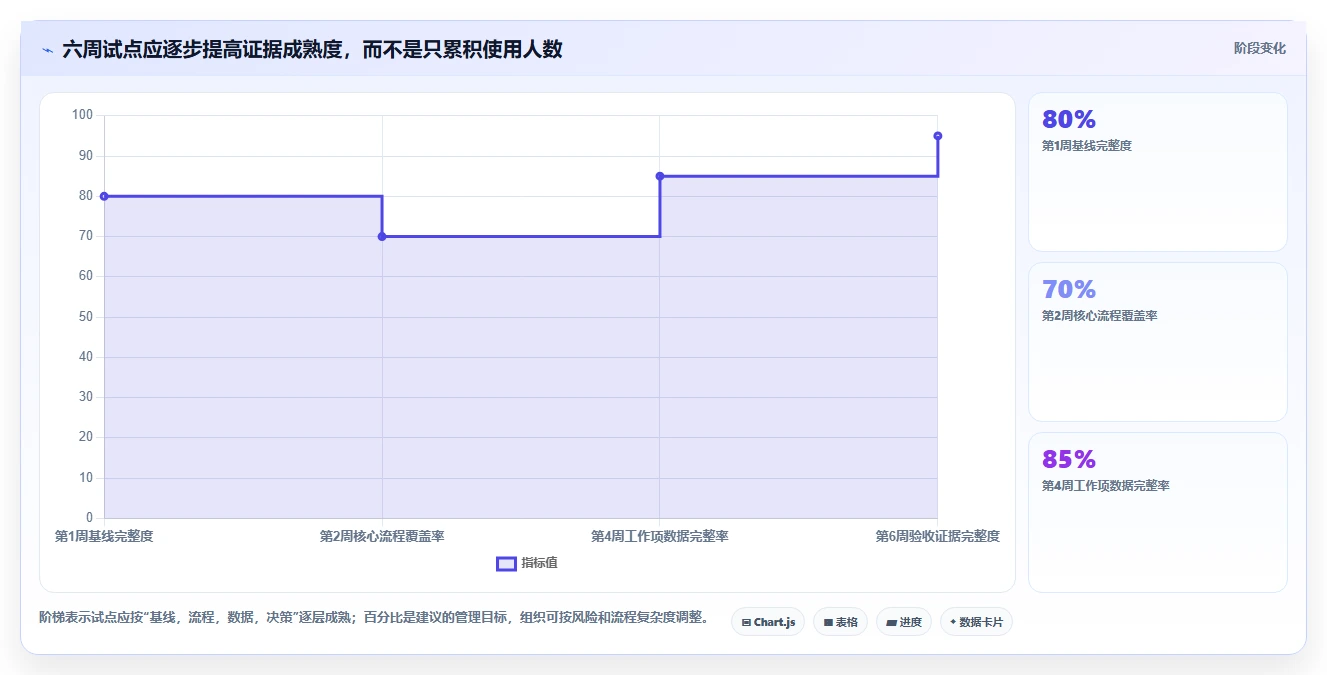
Task: Click the 阶段变化 label in the header
Action: tap(1259, 48)
